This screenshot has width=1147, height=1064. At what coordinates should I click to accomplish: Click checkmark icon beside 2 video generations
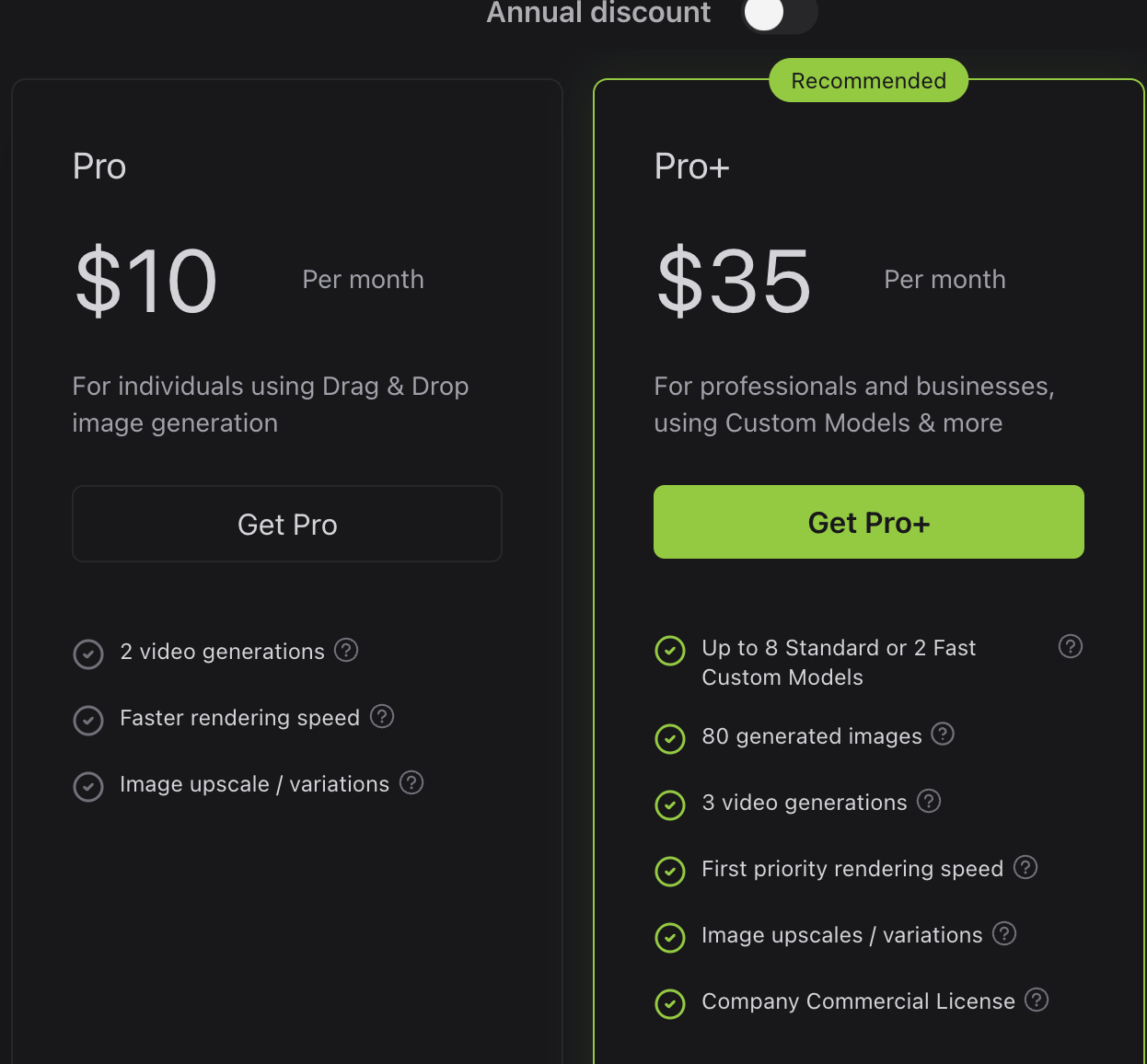[x=88, y=653]
